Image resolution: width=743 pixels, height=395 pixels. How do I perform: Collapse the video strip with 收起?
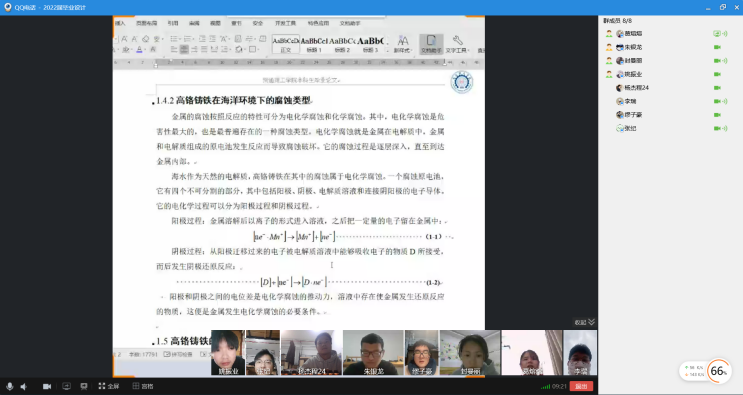click(x=585, y=322)
